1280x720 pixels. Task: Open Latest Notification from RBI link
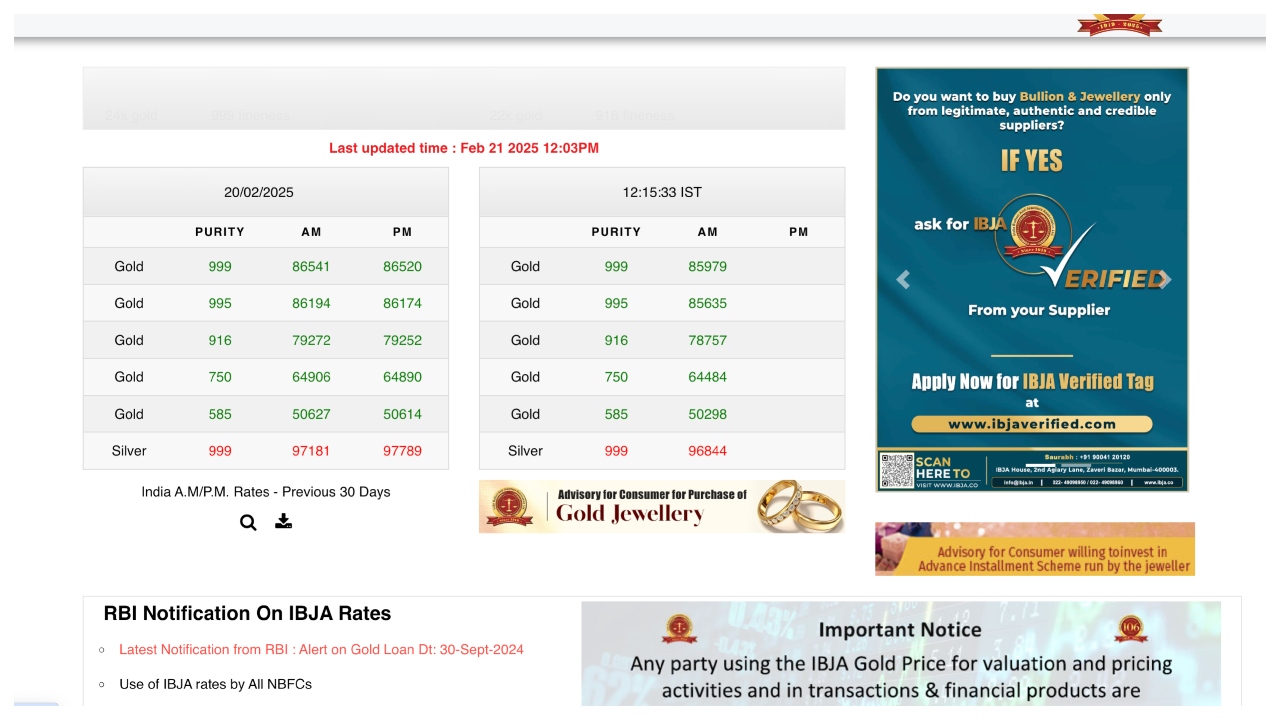[x=321, y=650]
